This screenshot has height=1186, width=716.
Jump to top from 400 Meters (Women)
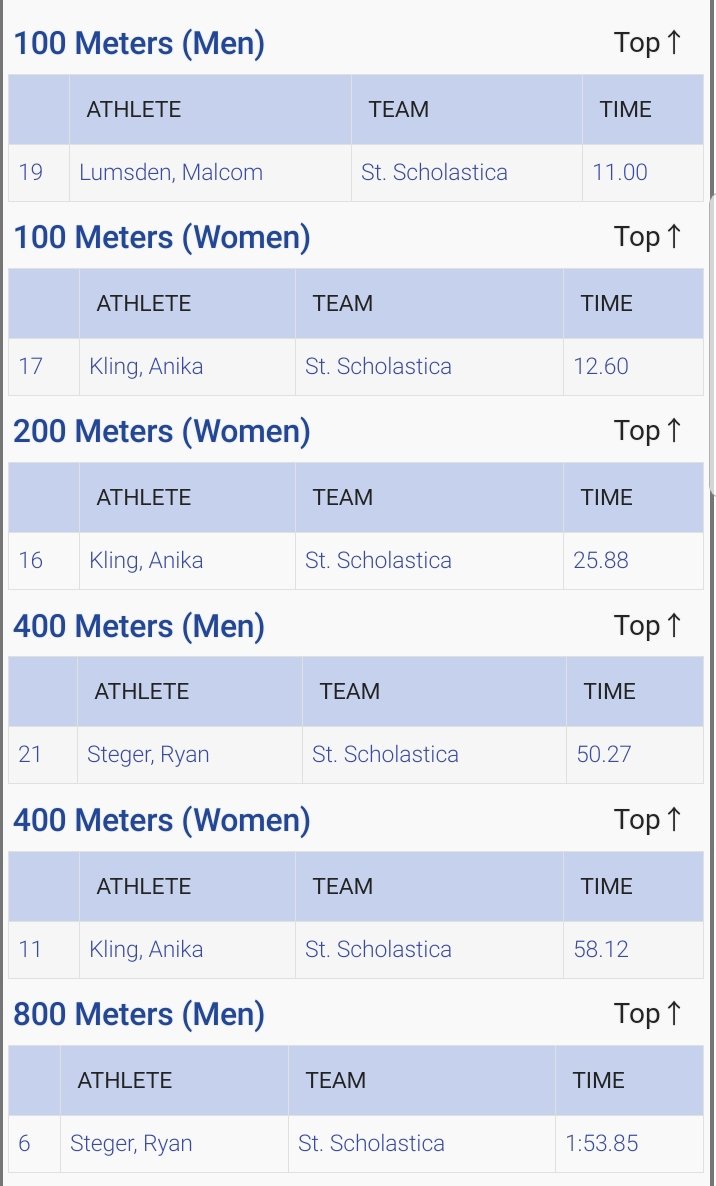(x=647, y=820)
